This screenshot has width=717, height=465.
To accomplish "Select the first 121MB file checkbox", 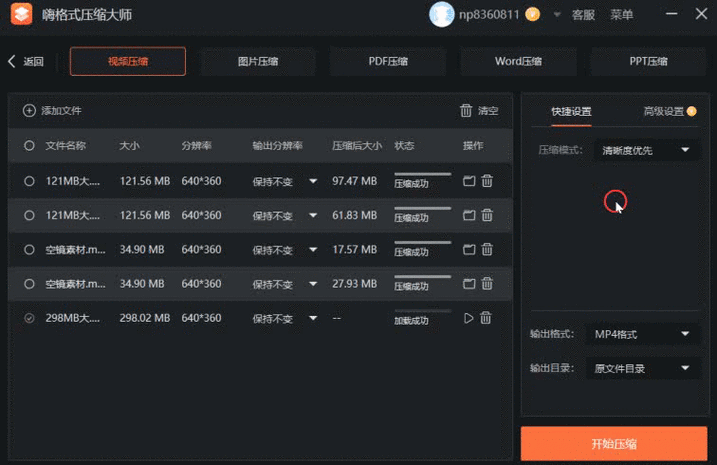I will coord(29,181).
